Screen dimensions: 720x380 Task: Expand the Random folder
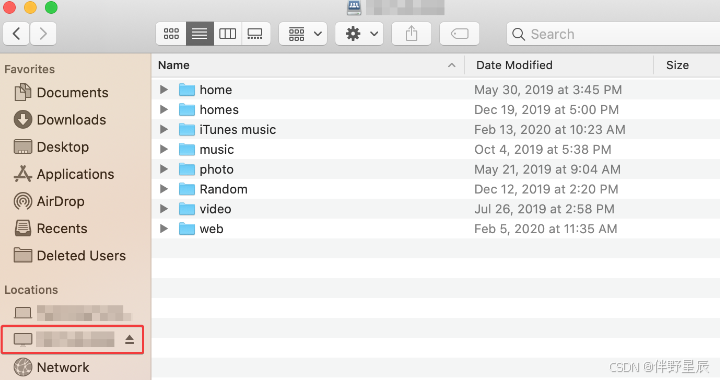pyautogui.click(x=163, y=189)
